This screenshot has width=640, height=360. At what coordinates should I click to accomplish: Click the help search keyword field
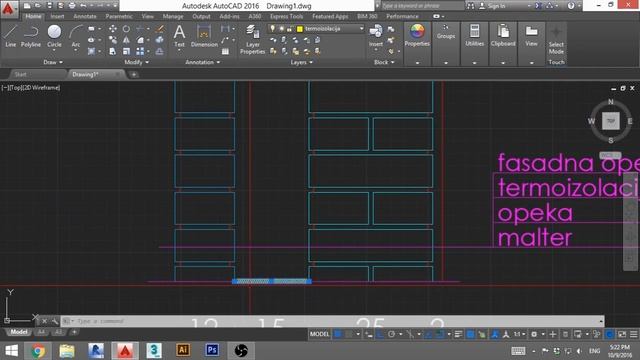coord(422,6)
